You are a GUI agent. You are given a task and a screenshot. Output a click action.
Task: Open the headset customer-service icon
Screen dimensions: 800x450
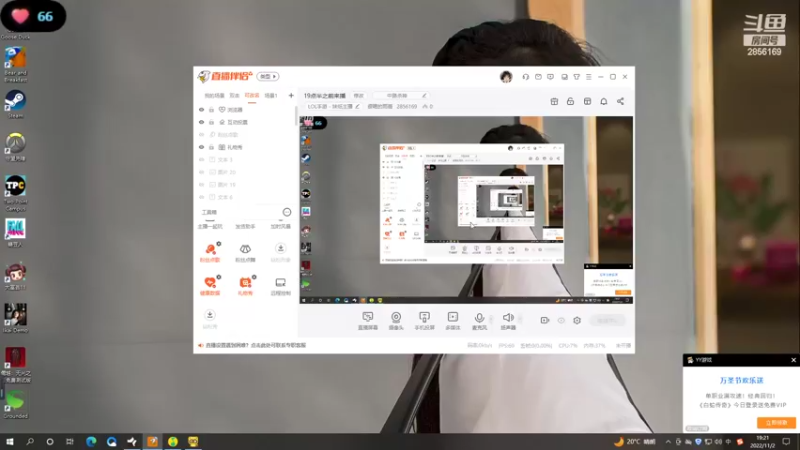(526, 77)
